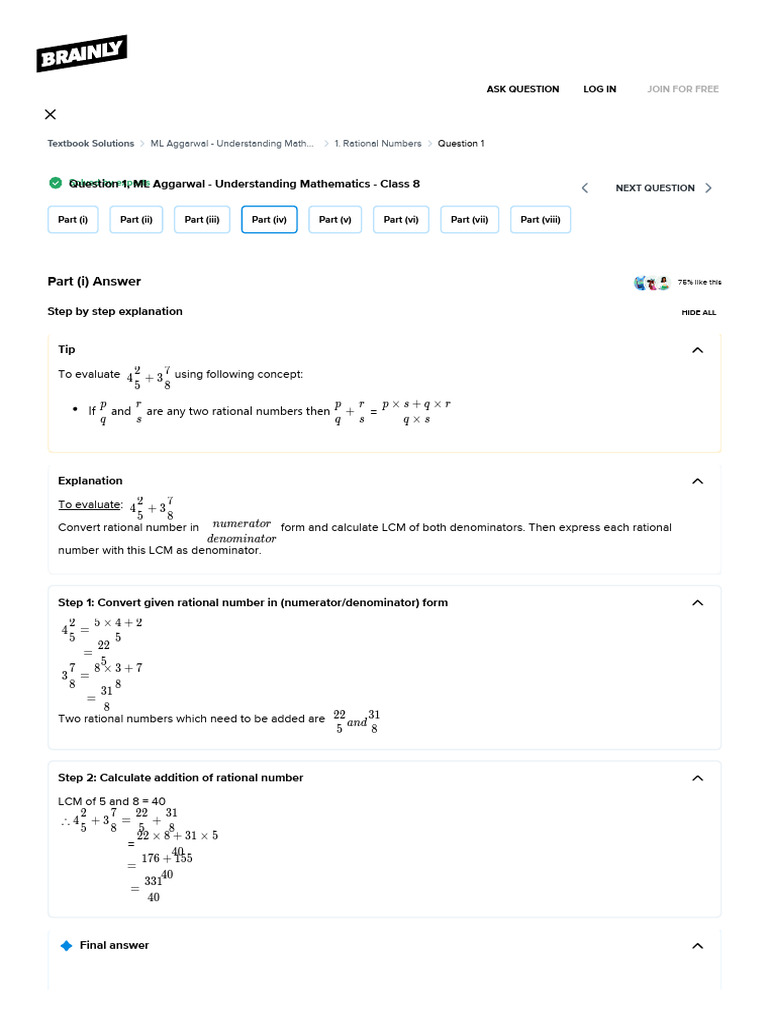The width and height of the screenshot is (768, 1024).
Task: Collapse the Final answer section
Action: [x=697, y=946]
